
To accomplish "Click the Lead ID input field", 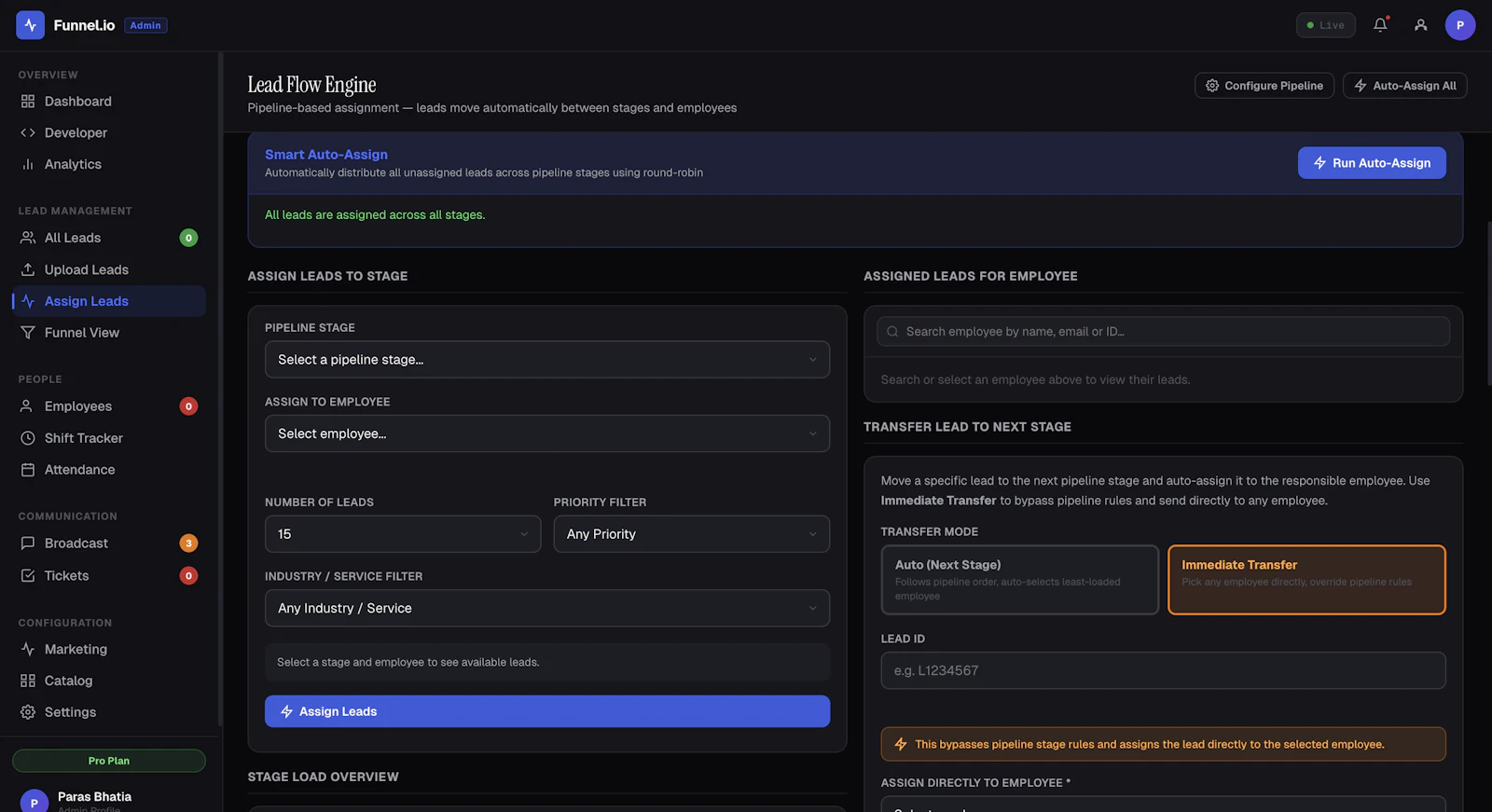I will 1163,670.
